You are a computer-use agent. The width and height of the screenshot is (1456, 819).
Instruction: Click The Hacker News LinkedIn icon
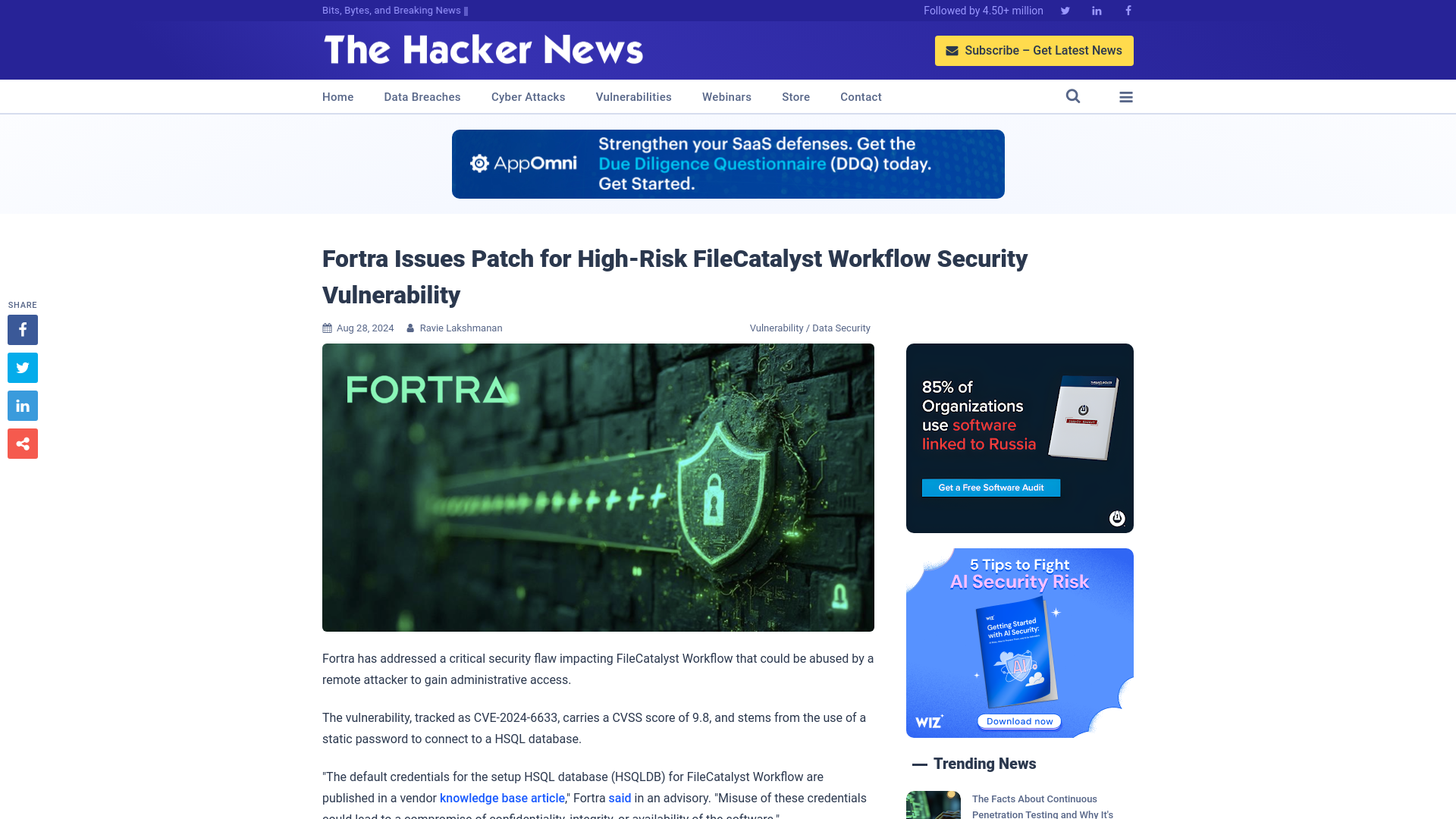[1097, 10]
